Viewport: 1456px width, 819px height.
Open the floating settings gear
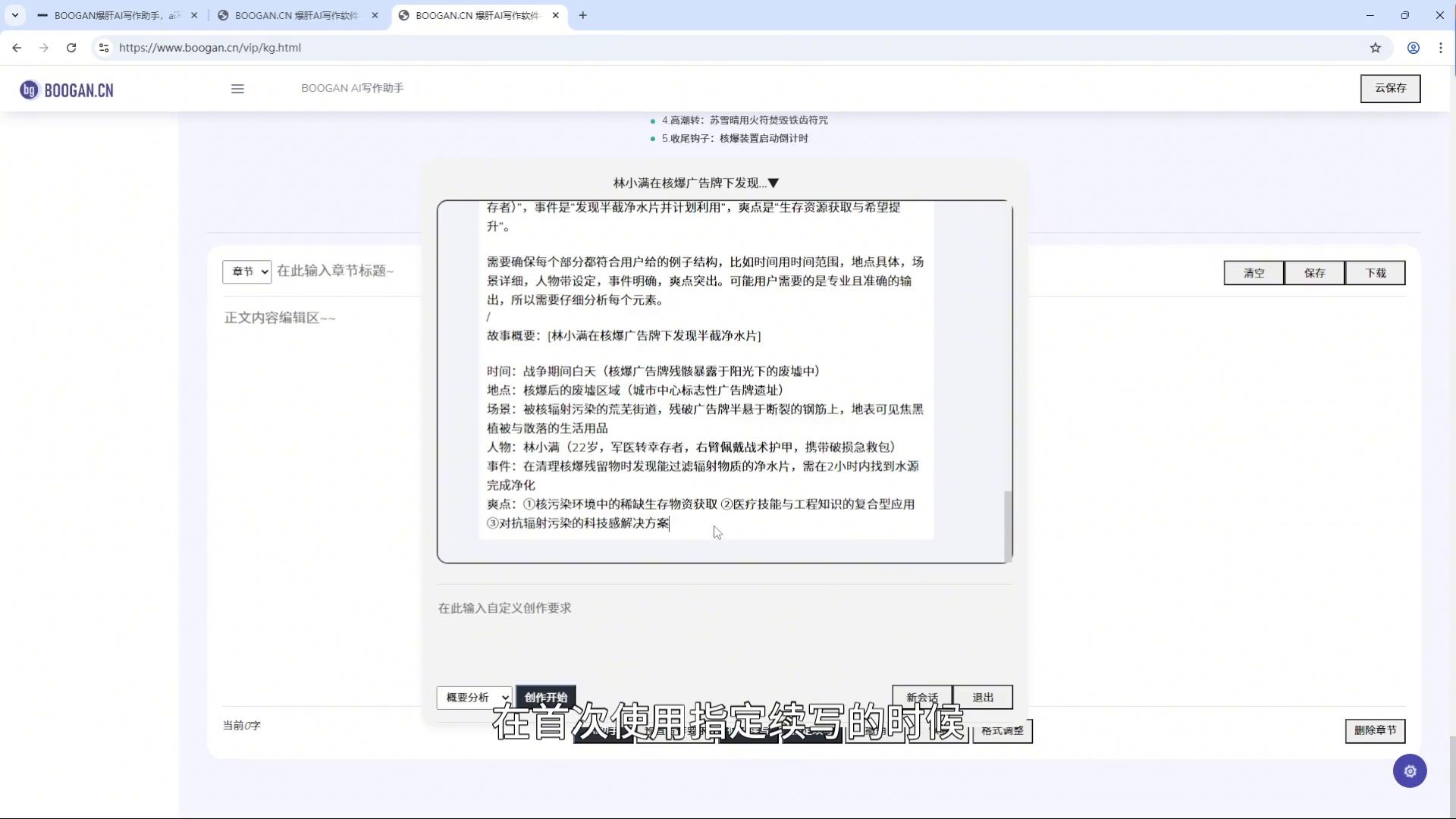(1409, 770)
